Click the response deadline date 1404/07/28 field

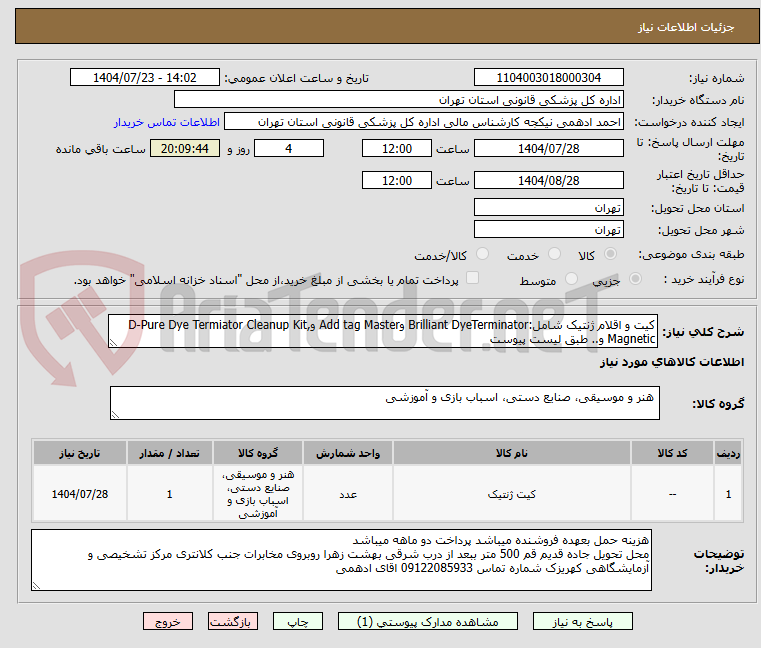click(x=548, y=149)
